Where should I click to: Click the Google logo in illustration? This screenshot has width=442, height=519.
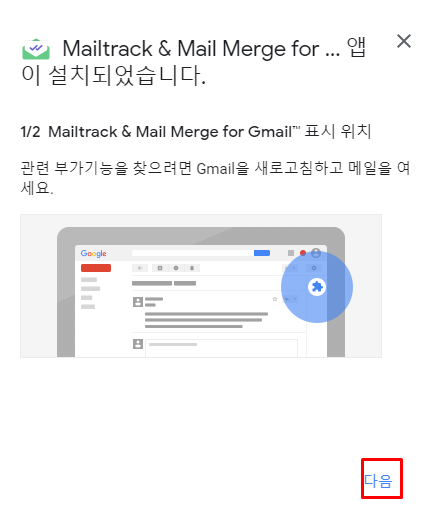tap(93, 253)
